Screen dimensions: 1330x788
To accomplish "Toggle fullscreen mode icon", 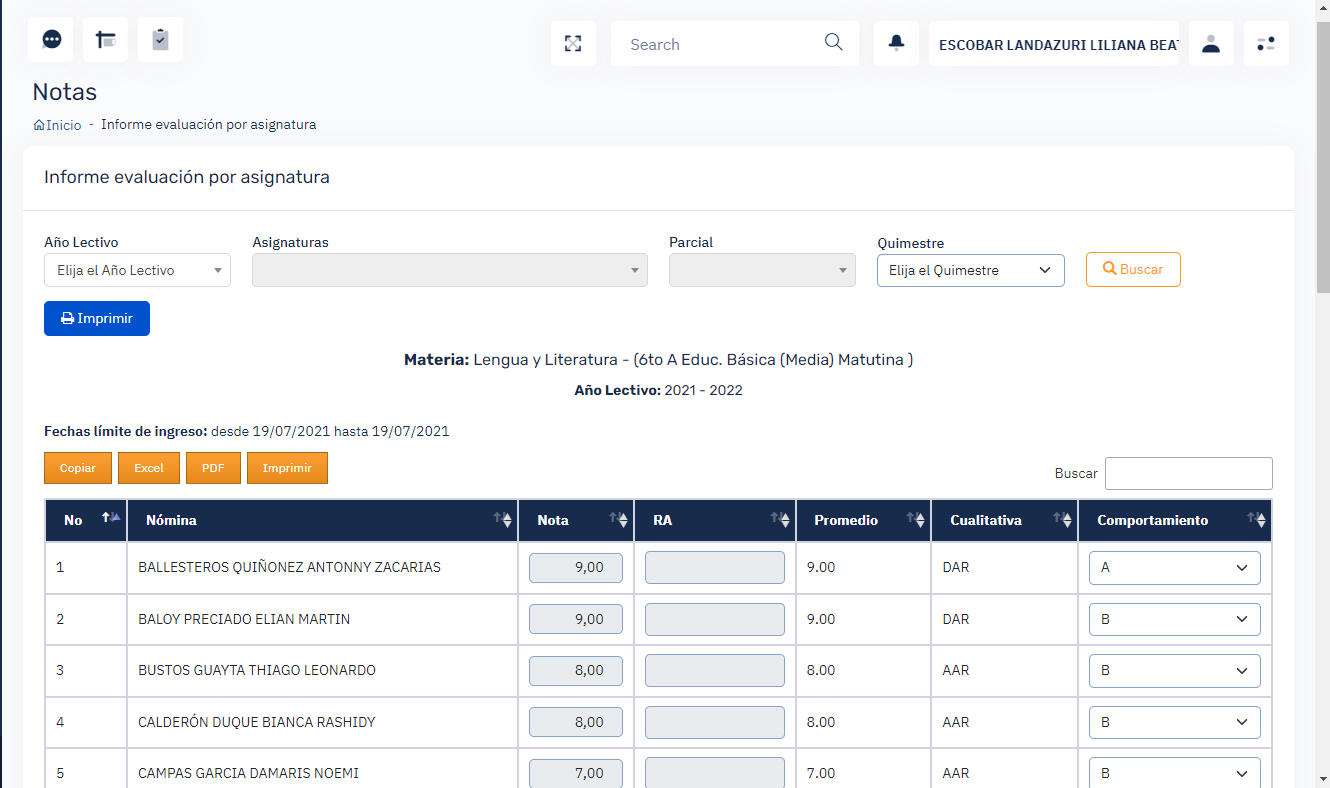I will (x=573, y=44).
